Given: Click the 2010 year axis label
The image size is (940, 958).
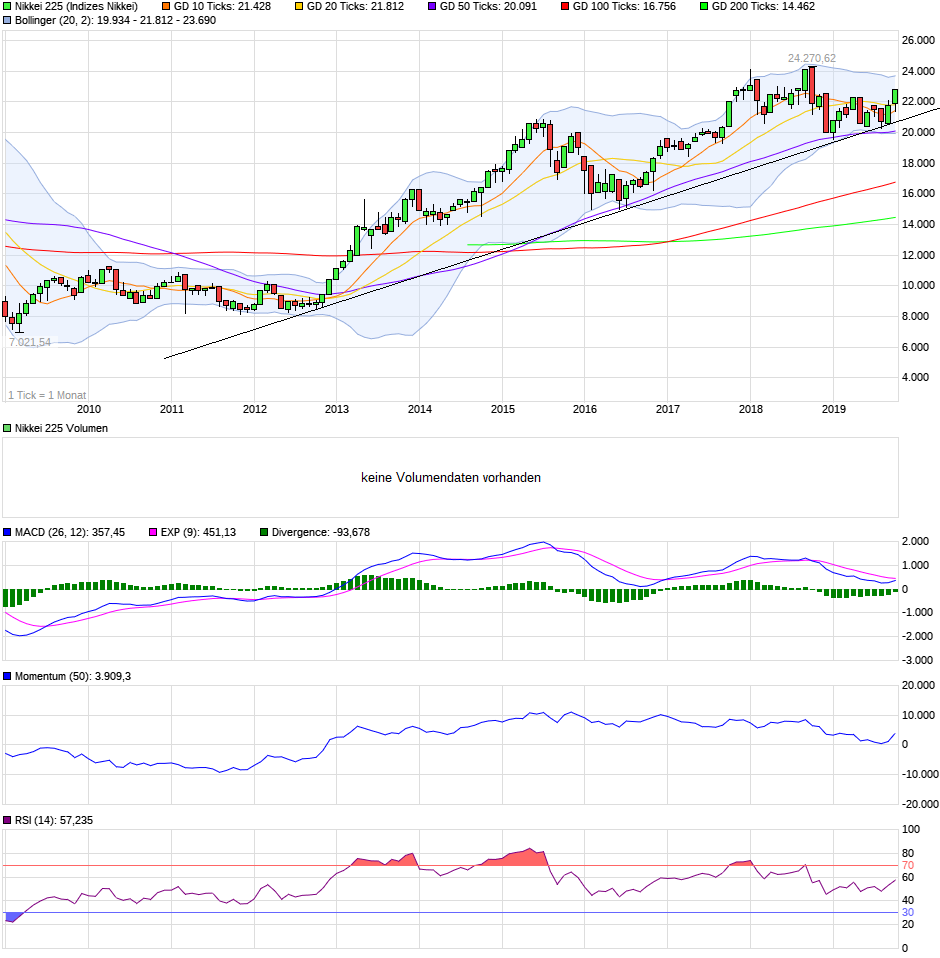Looking at the screenshot, I should [x=89, y=409].
